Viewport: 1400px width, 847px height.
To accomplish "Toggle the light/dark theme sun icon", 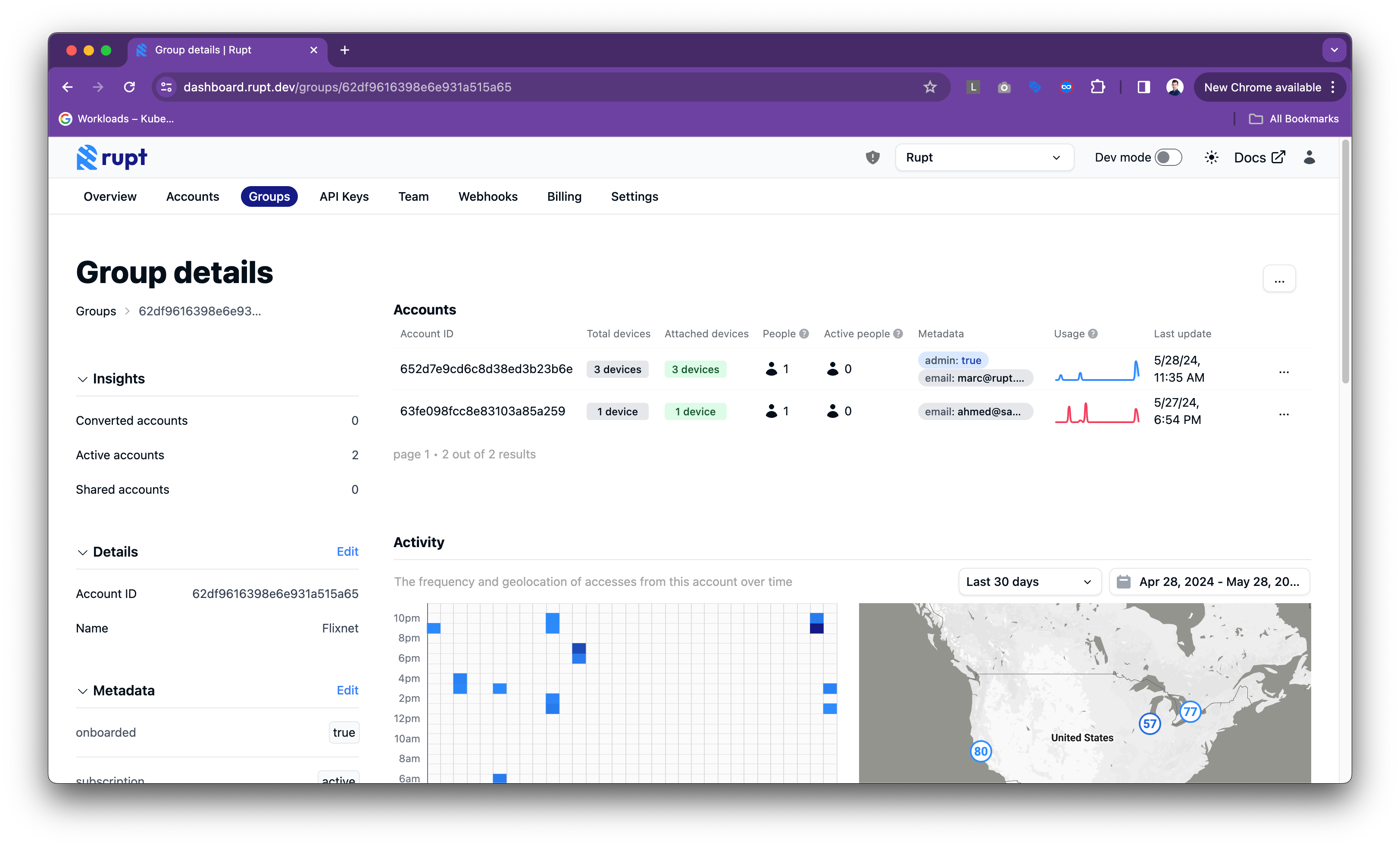I will pos(1211,157).
